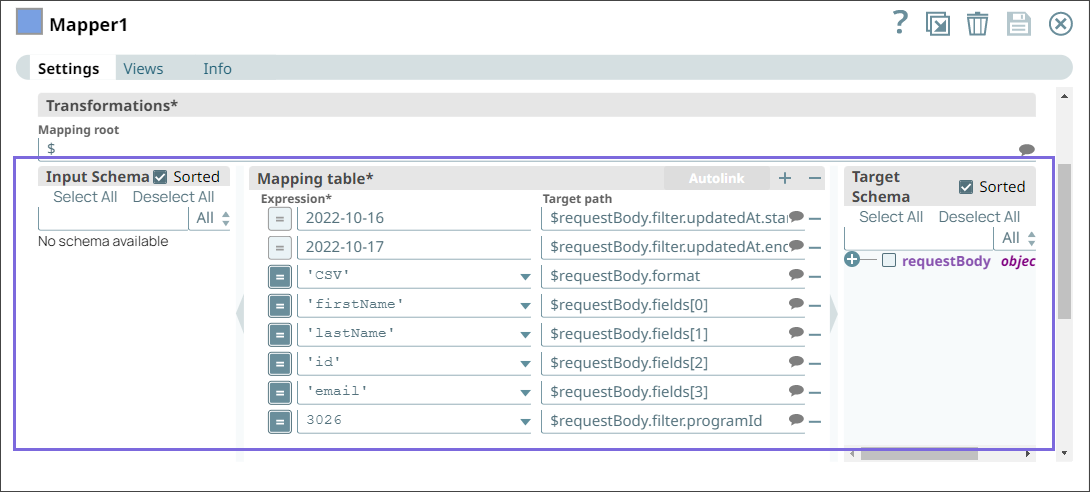Click the save floppy disk icon
Viewport: 1090px width, 492px height.
click(x=1018, y=24)
